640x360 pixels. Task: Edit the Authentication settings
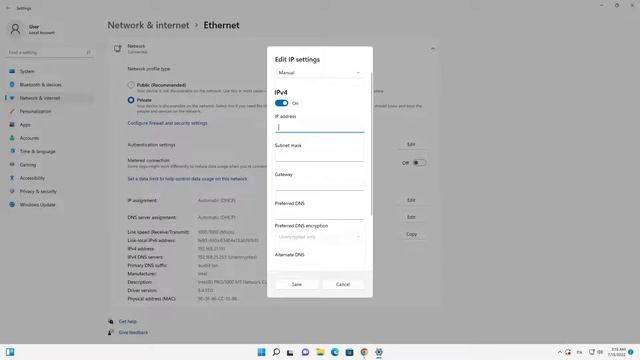(411, 144)
